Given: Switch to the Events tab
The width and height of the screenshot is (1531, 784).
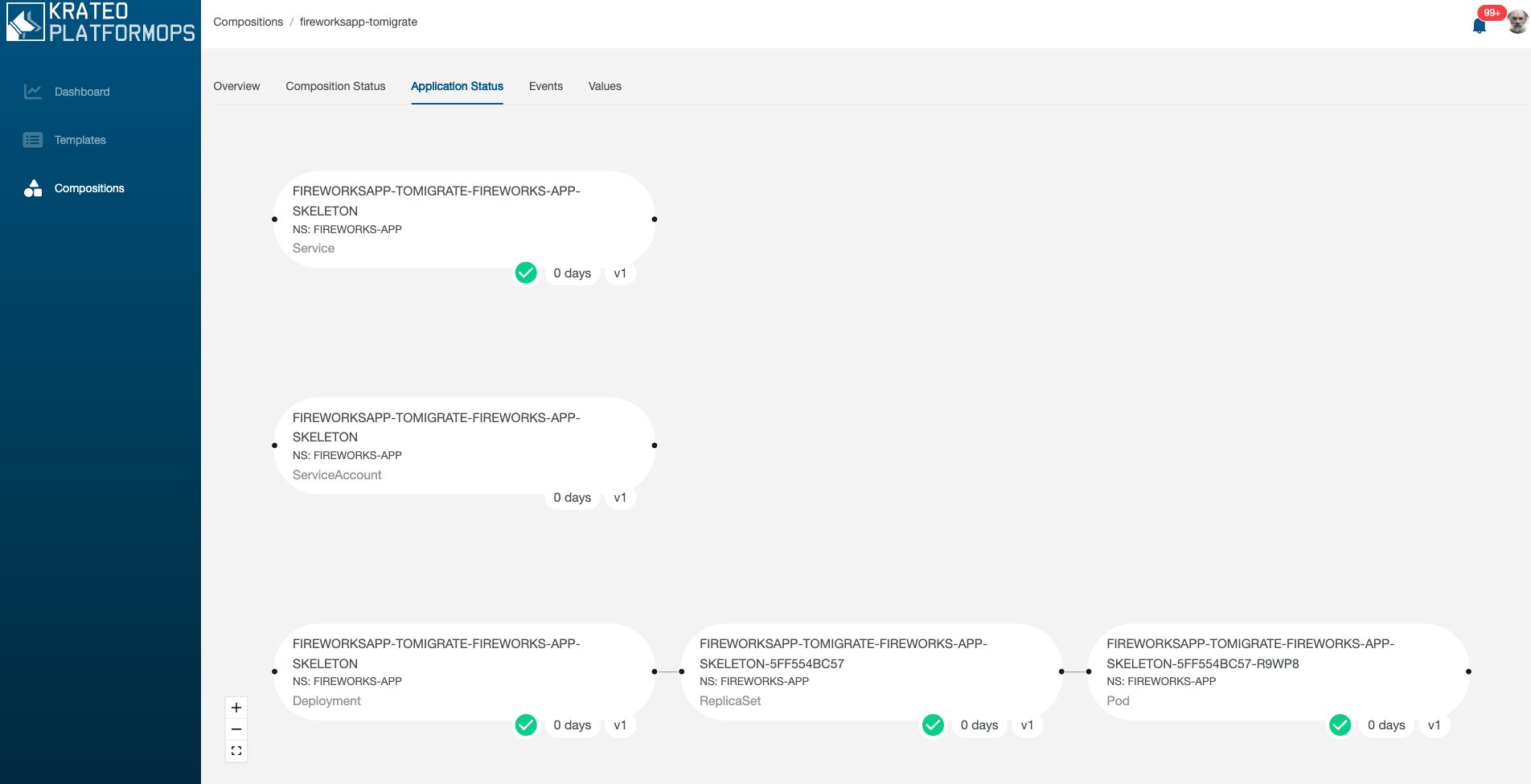Looking at the screenshot, I should pos(546,86).
